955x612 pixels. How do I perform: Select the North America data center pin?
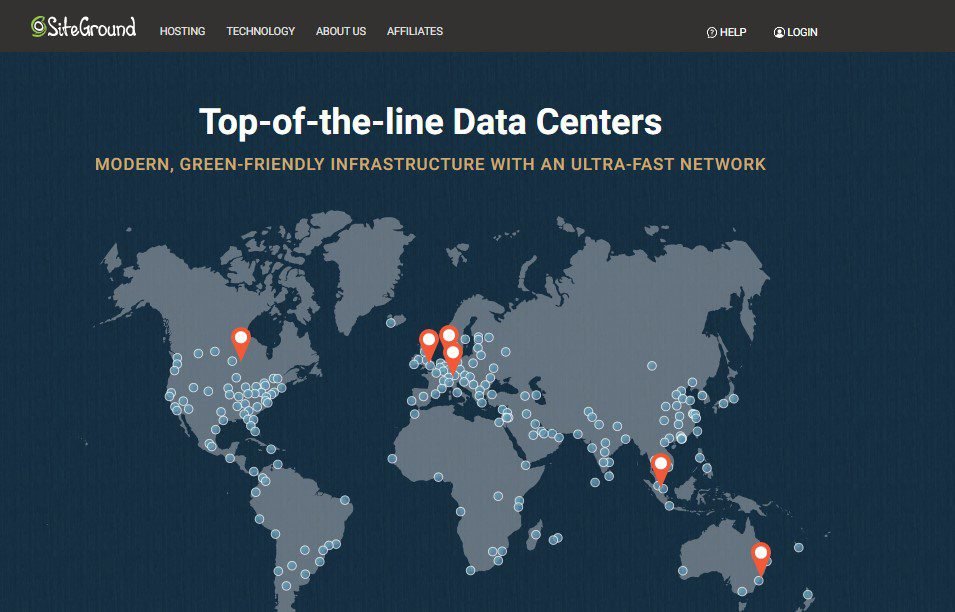pos(241,343)
